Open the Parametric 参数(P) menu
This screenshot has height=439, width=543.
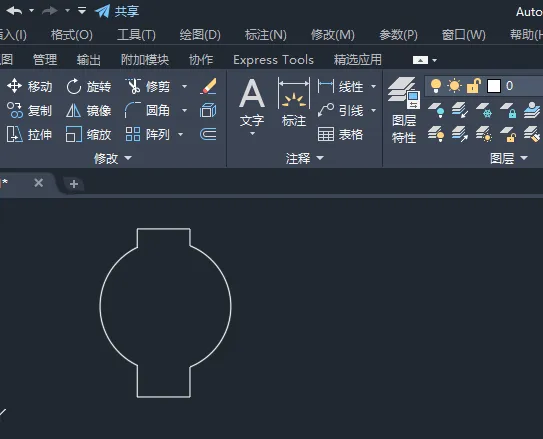pos(398,35)
